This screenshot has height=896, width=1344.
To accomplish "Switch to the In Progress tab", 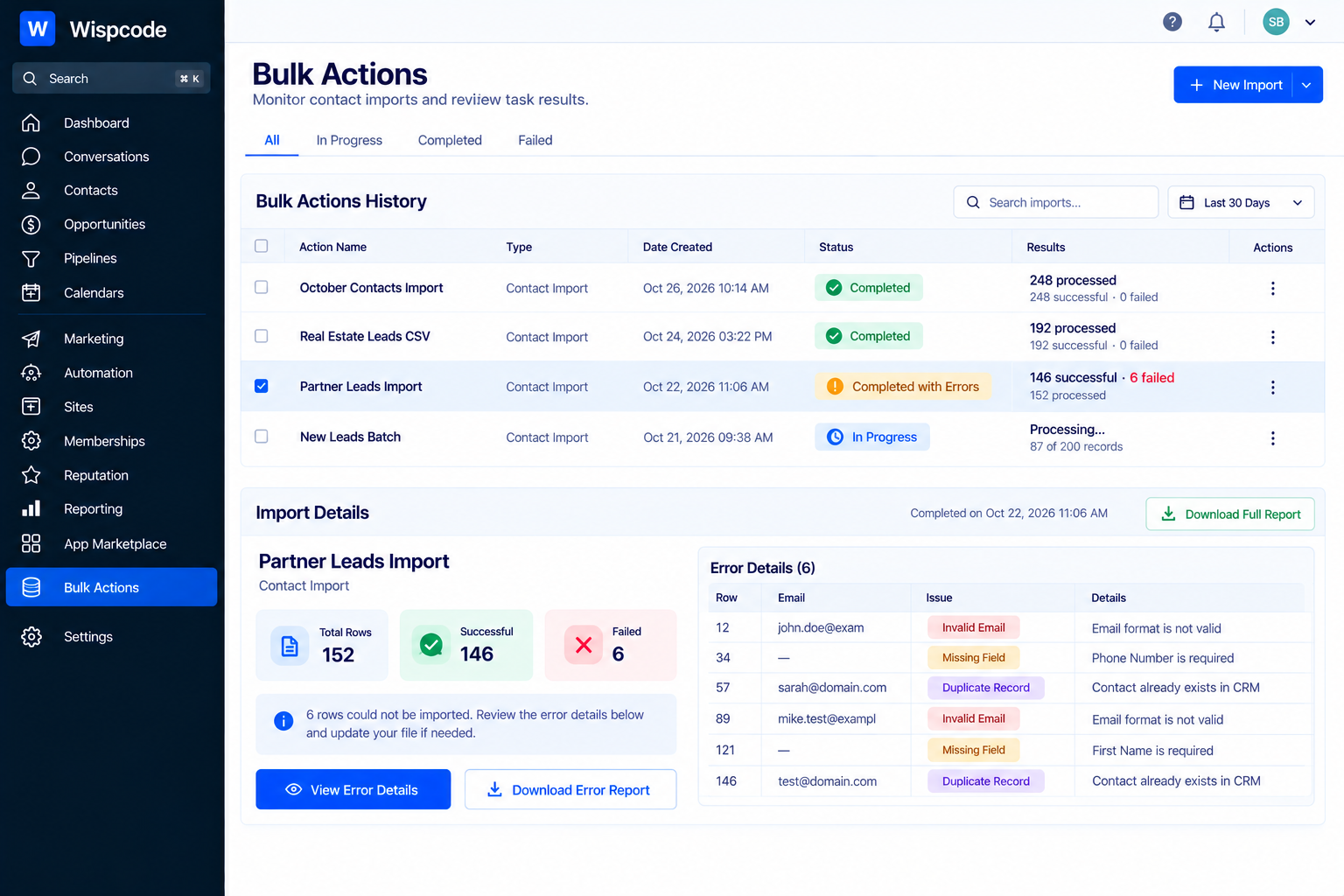I will pyautogui.click(x=349, y=140).
